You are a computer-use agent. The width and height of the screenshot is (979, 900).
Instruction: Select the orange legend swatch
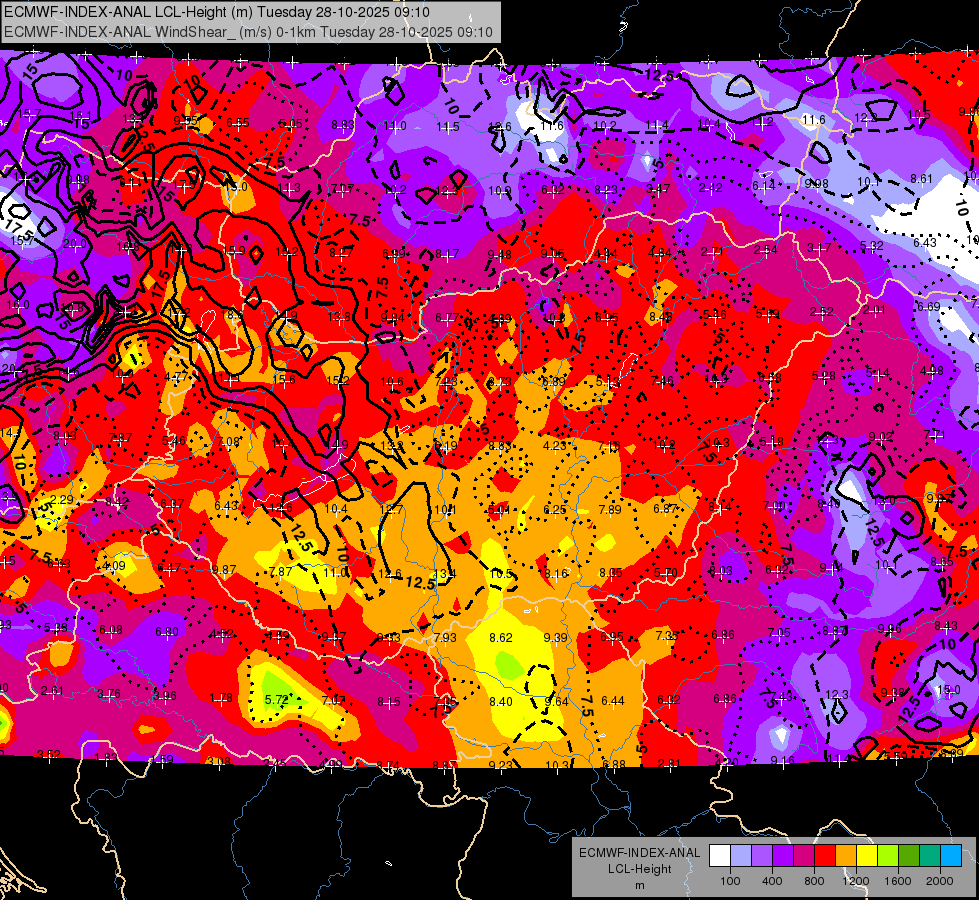click(845, 856)
